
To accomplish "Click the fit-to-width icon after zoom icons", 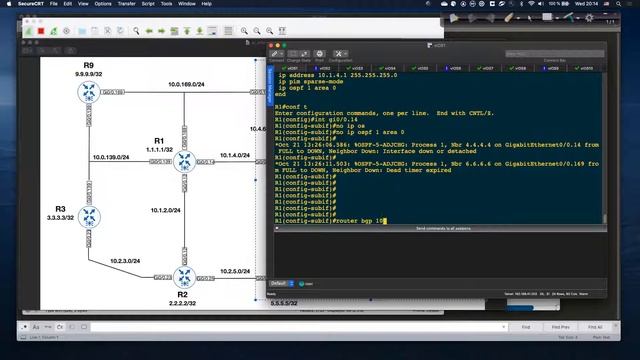I will [282, 31].
